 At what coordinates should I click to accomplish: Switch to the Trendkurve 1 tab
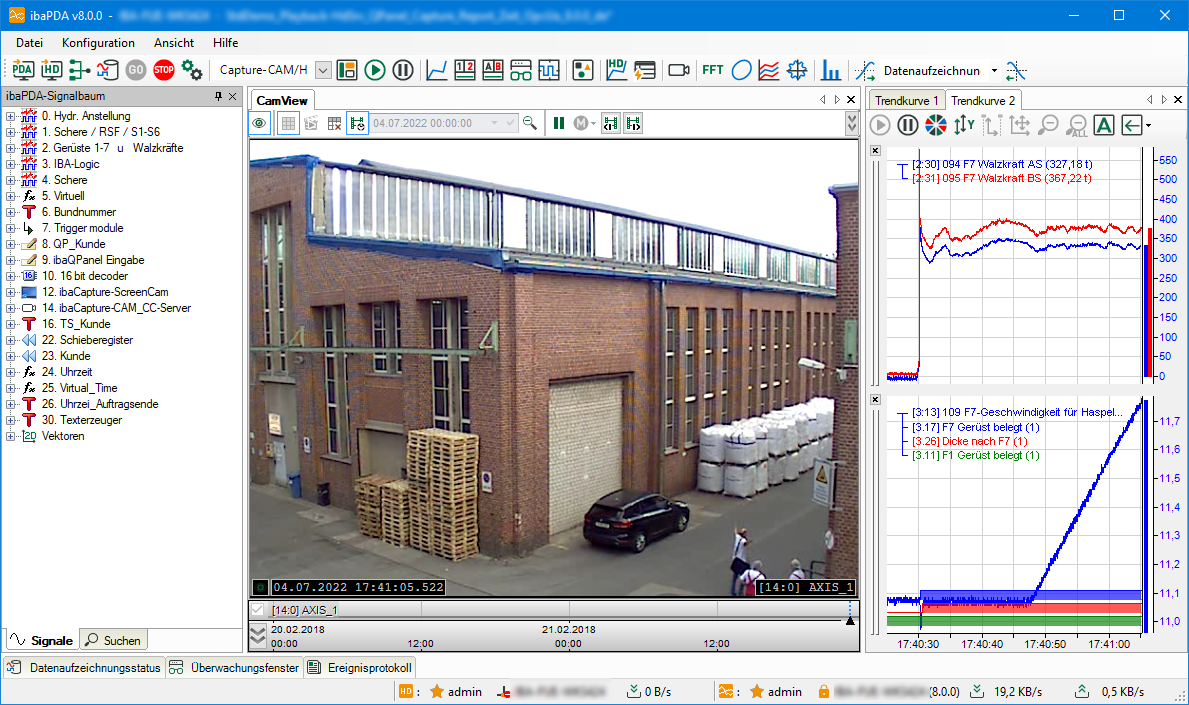tap(906, 100)
